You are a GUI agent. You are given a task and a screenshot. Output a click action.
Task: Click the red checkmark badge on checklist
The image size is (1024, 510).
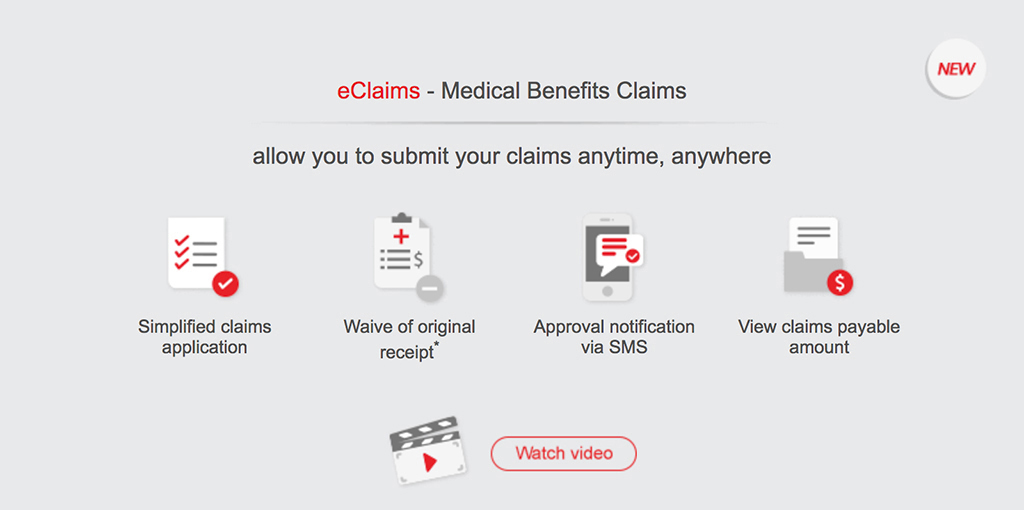[226, 284]
